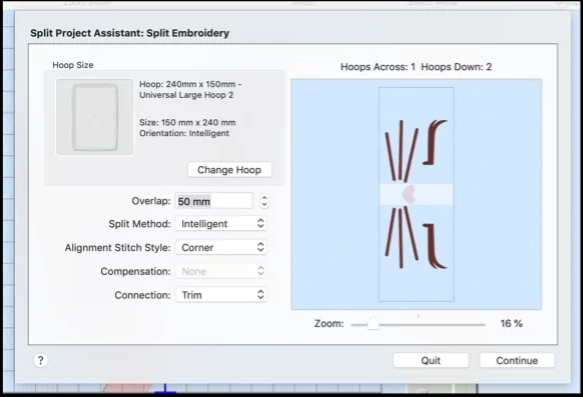Click 'Universal Large Hoop 2' hoop name text
The image size is (583, 397).
186,95
